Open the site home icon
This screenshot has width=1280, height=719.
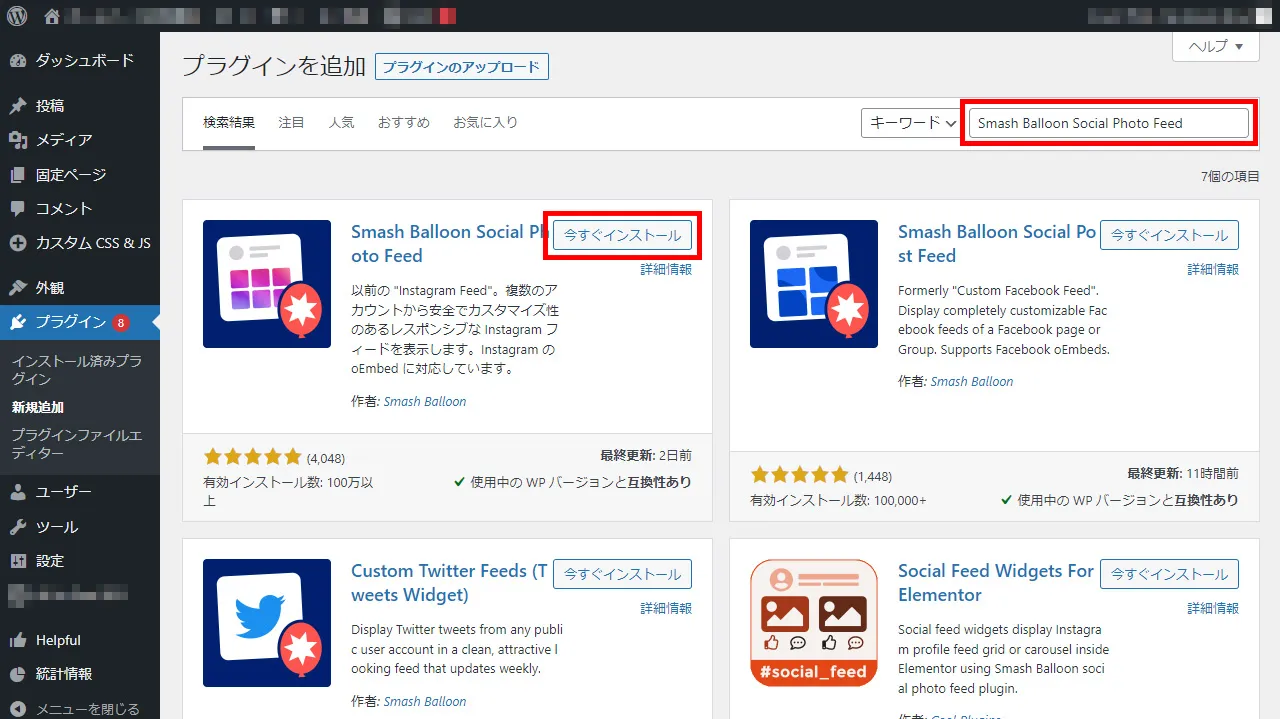pos(52,16)
